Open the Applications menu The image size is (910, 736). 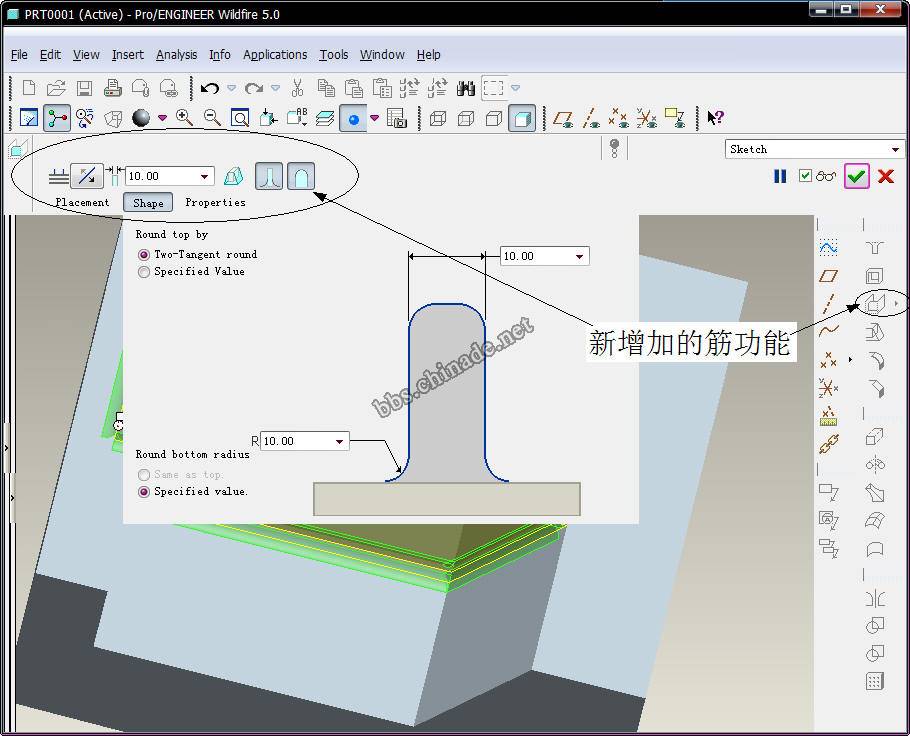click(275, 55)
